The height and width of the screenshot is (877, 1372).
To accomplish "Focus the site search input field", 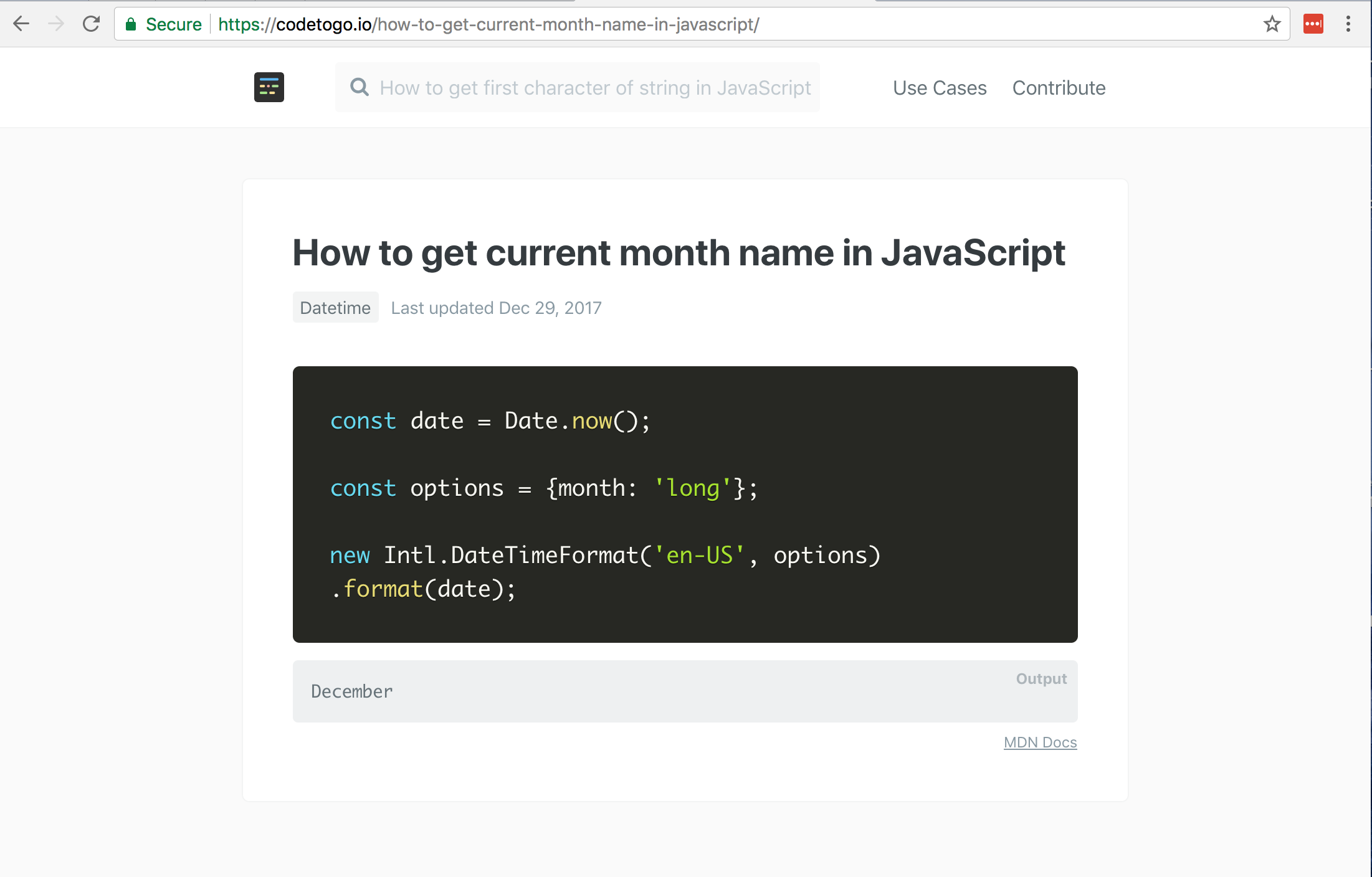I will [595, 88].
